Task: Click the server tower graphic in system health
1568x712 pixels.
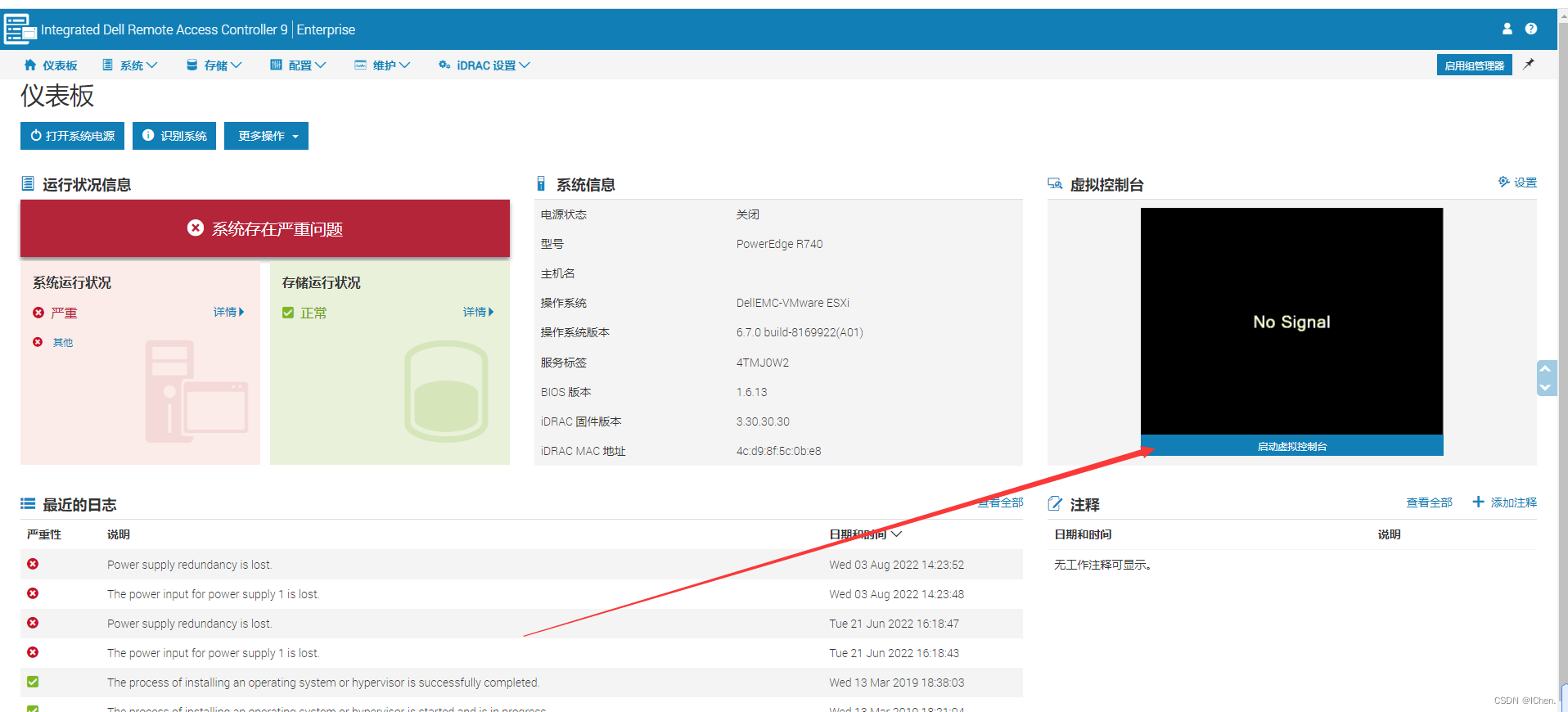Action: (x=196, y=391)
